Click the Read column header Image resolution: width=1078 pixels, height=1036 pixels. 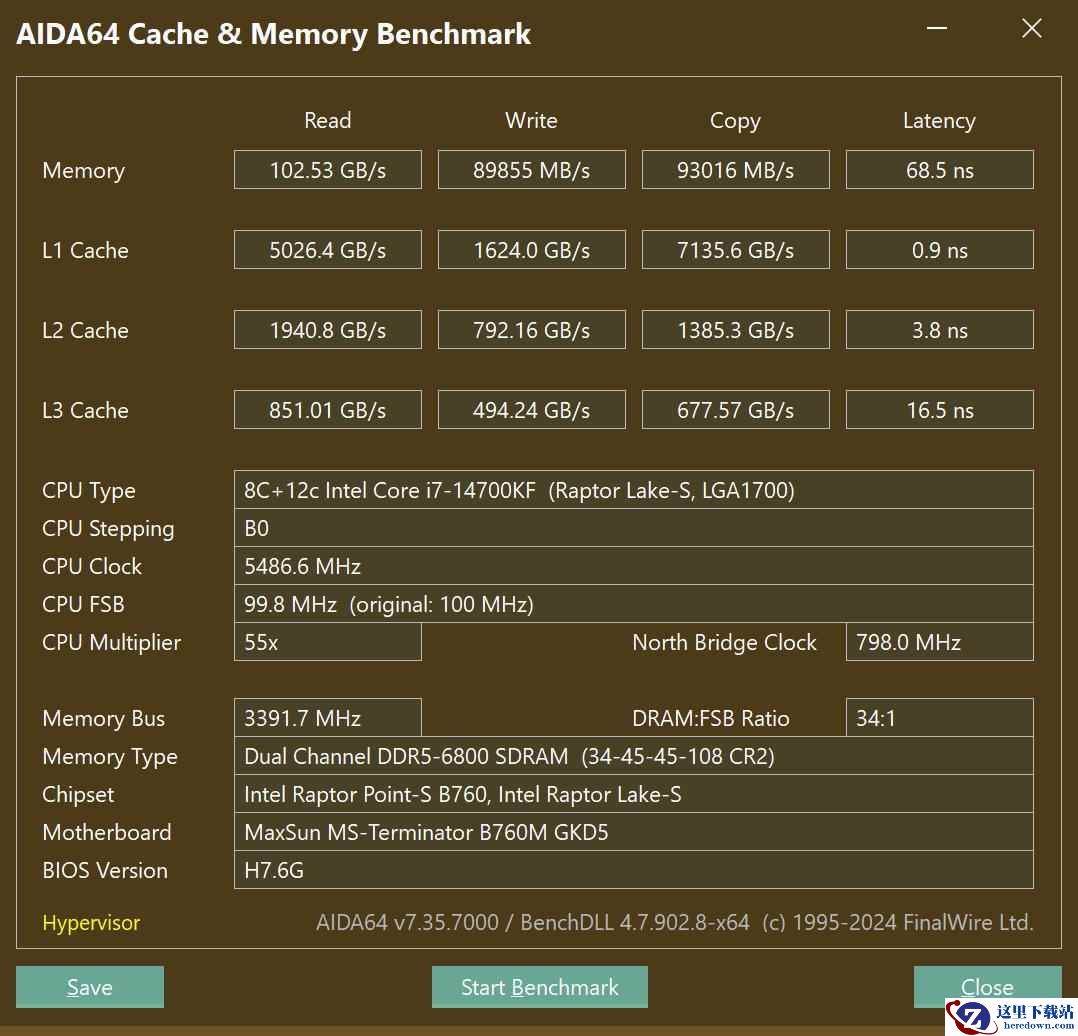click(328, 120)
